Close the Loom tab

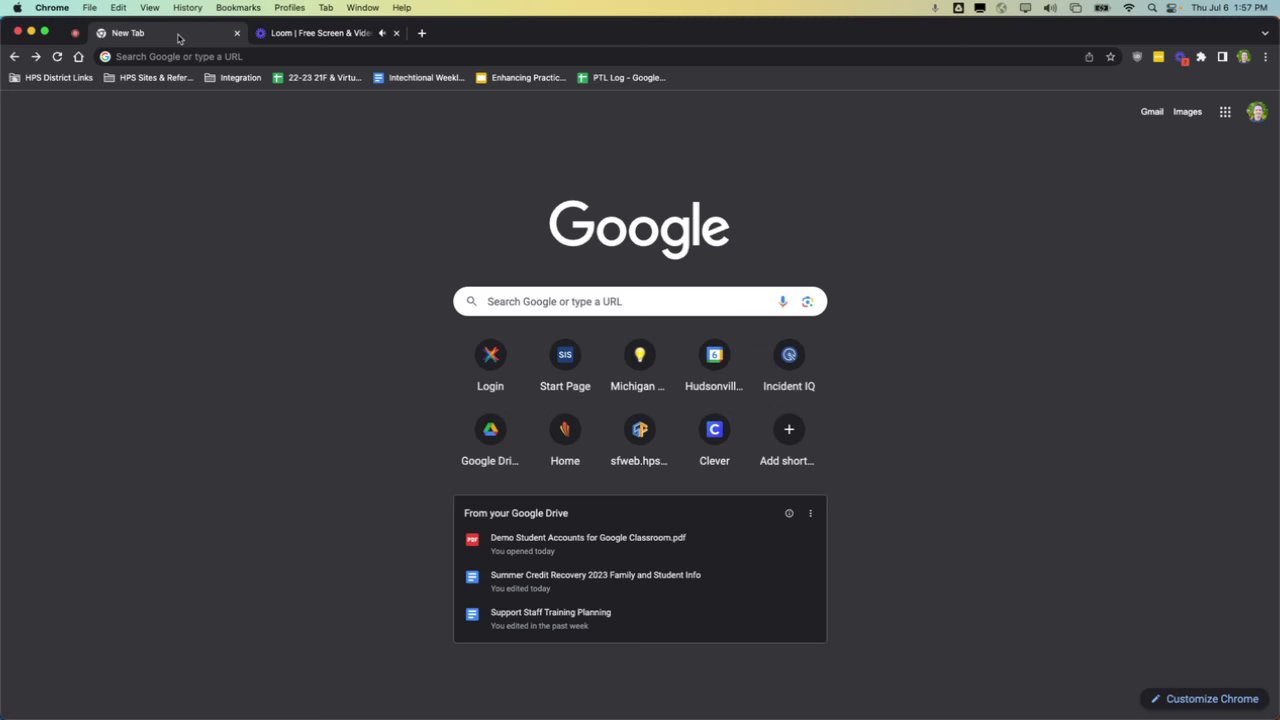pyautogui.click(x=397, y=33)
